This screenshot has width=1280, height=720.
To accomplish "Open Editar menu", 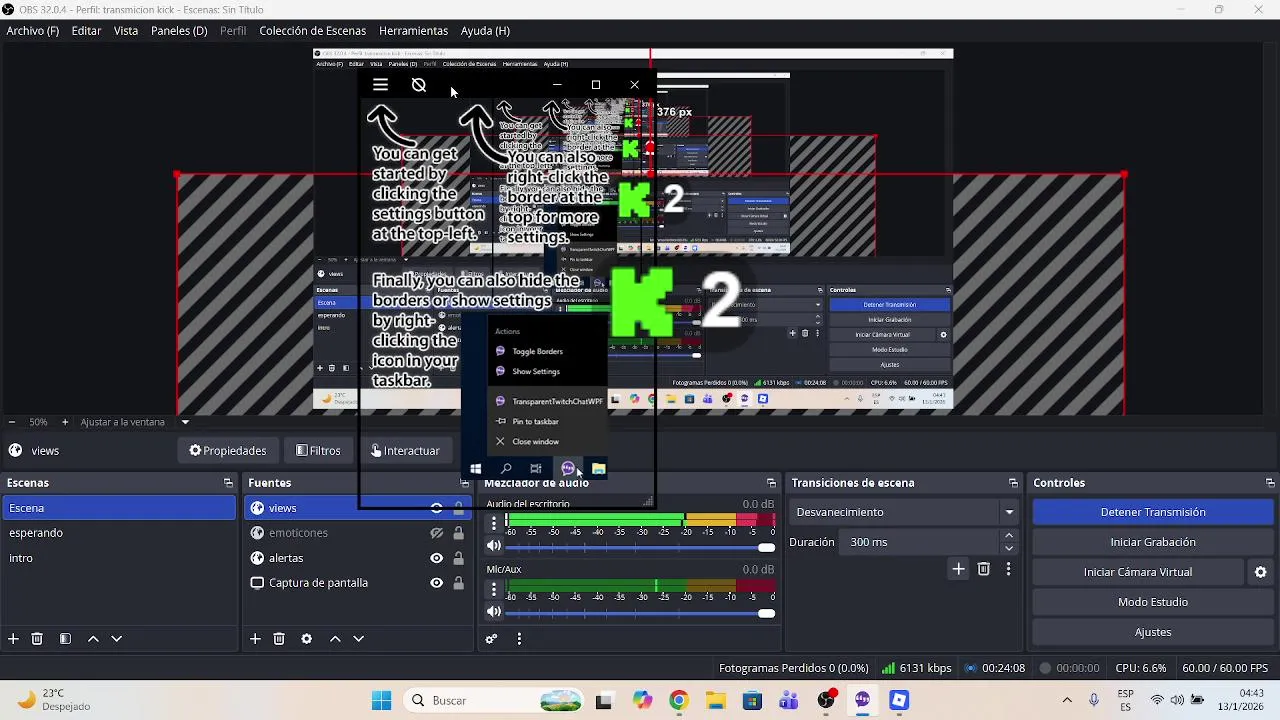I will point(86,31).
